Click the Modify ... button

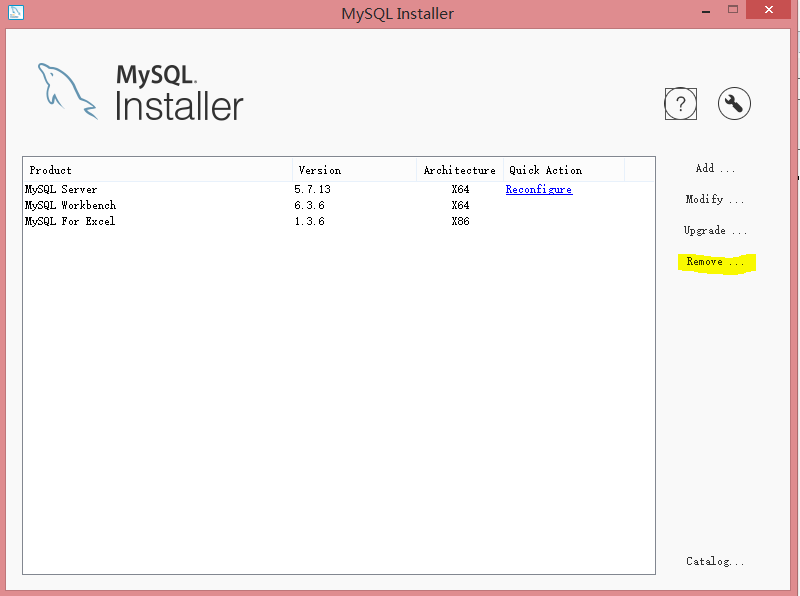click(714, 199)
